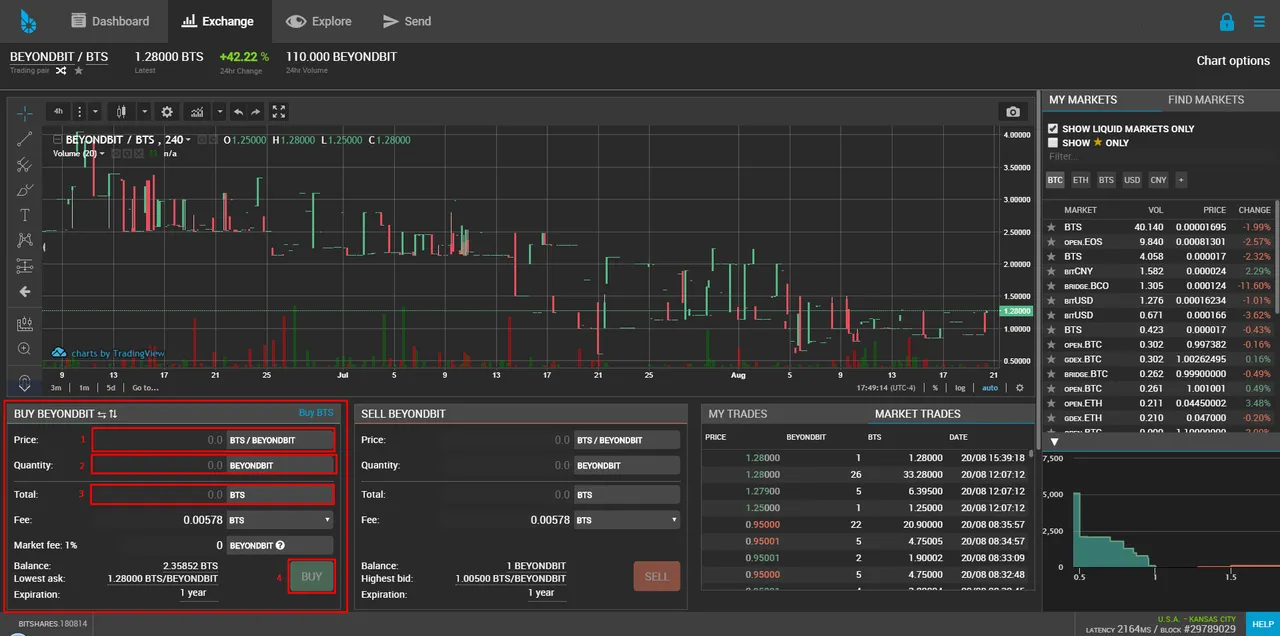Switch to Find Markets tab
This screenshot has height=636, width=1280.
point(1206,100)
